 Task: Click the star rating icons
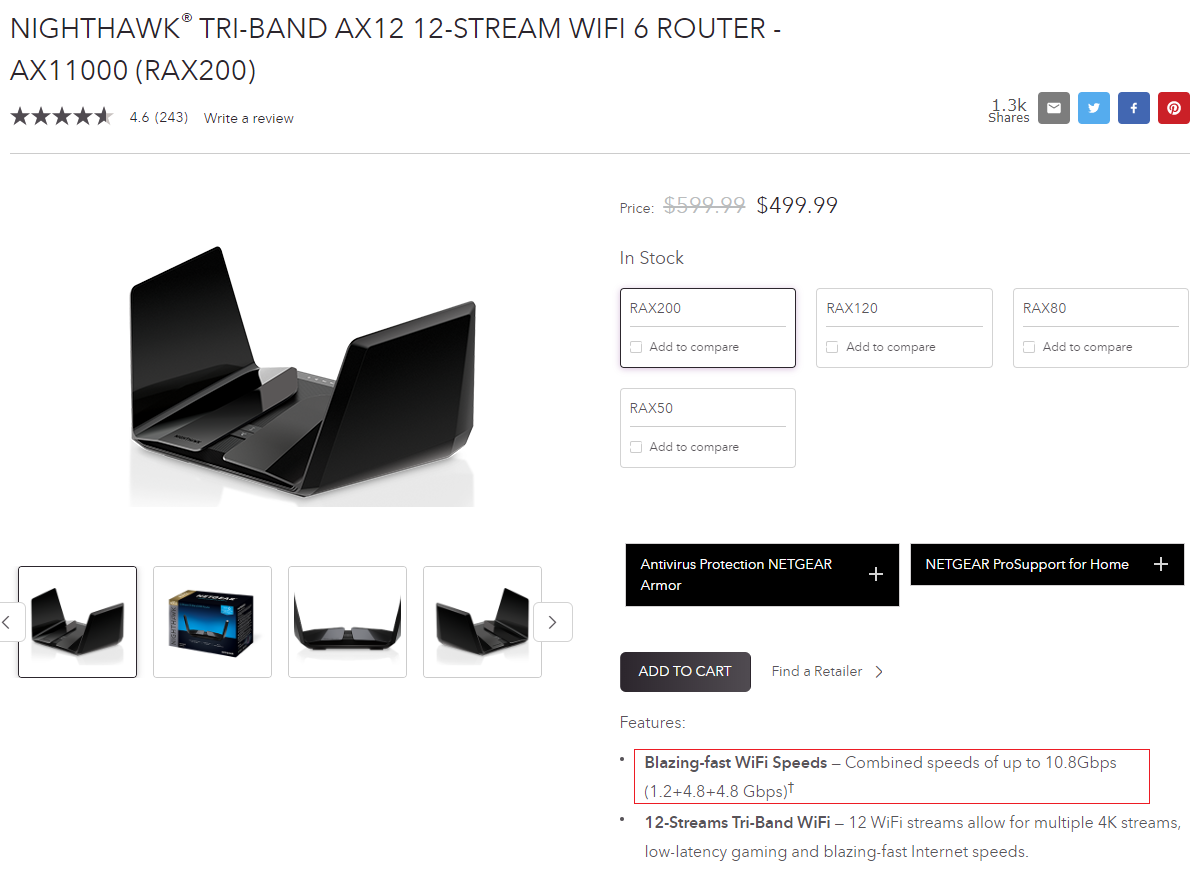tap(62, 117)
